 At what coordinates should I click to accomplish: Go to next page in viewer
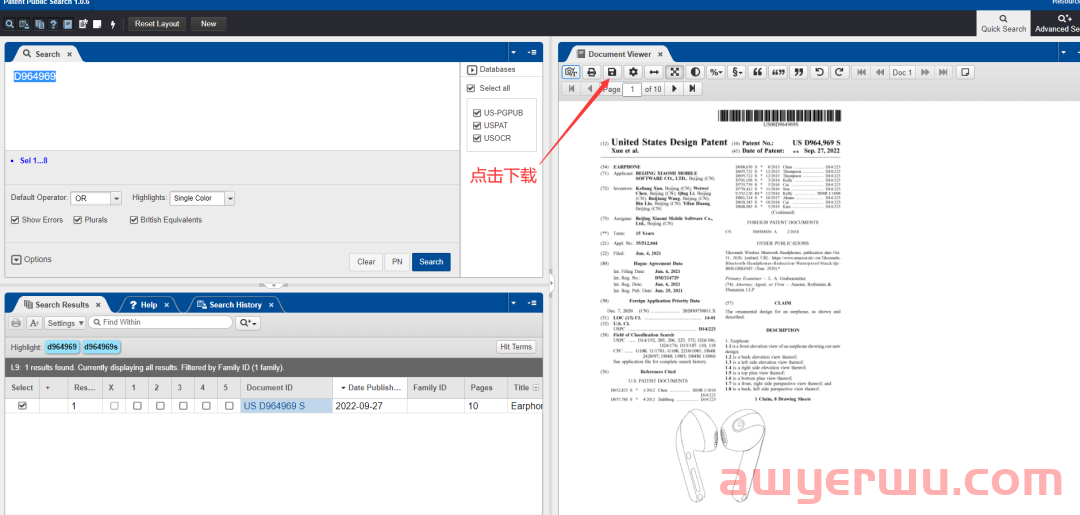tap(675, 89)
